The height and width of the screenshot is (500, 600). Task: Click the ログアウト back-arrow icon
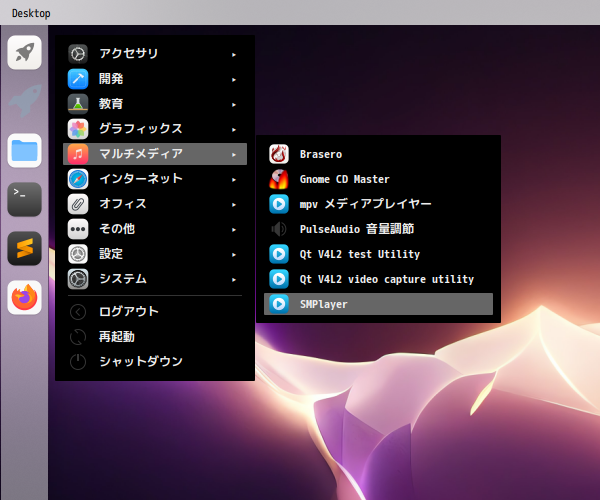pos(78,312)
